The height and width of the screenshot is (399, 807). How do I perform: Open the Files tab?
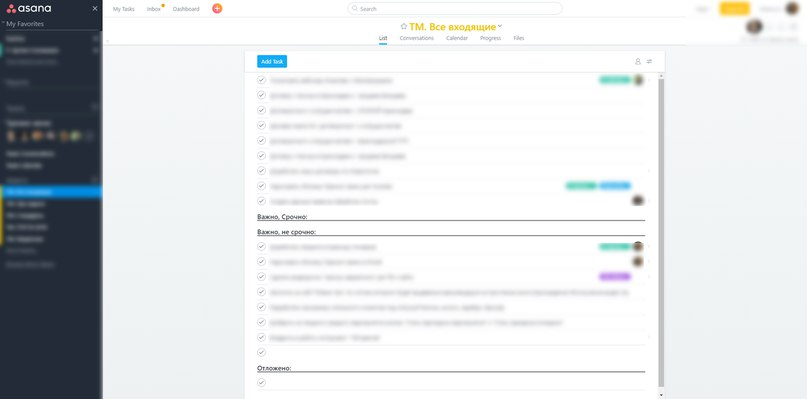(519, 38)
